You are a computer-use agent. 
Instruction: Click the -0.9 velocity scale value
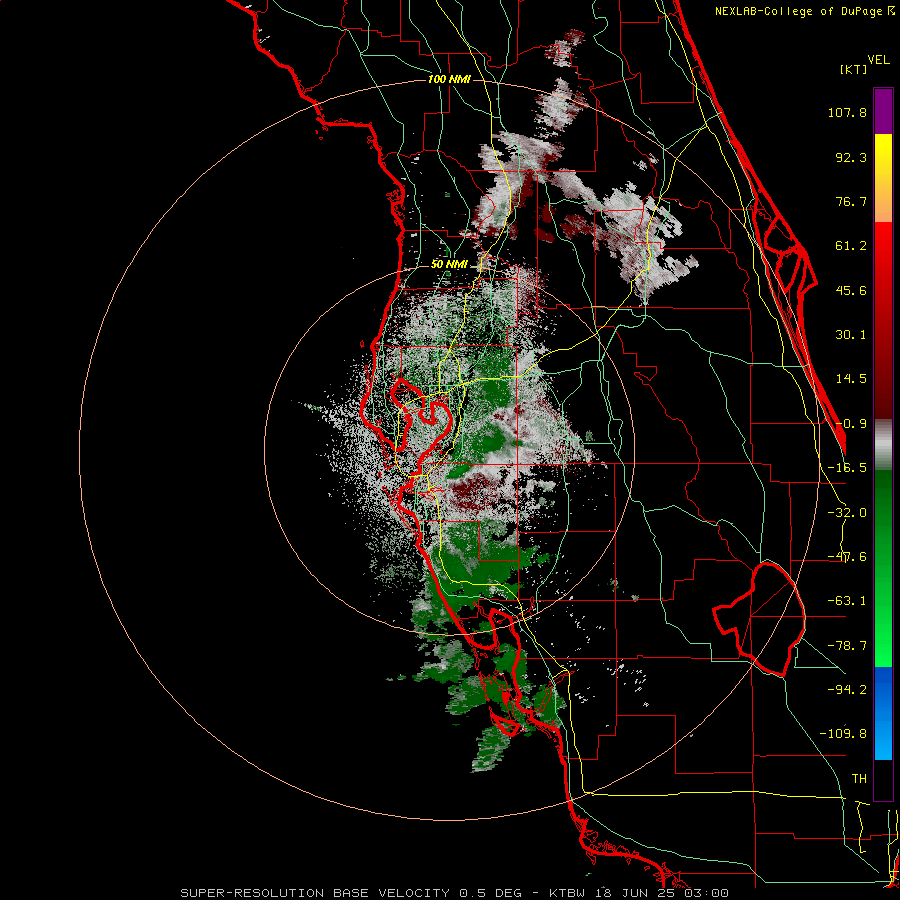click(851, 424)
